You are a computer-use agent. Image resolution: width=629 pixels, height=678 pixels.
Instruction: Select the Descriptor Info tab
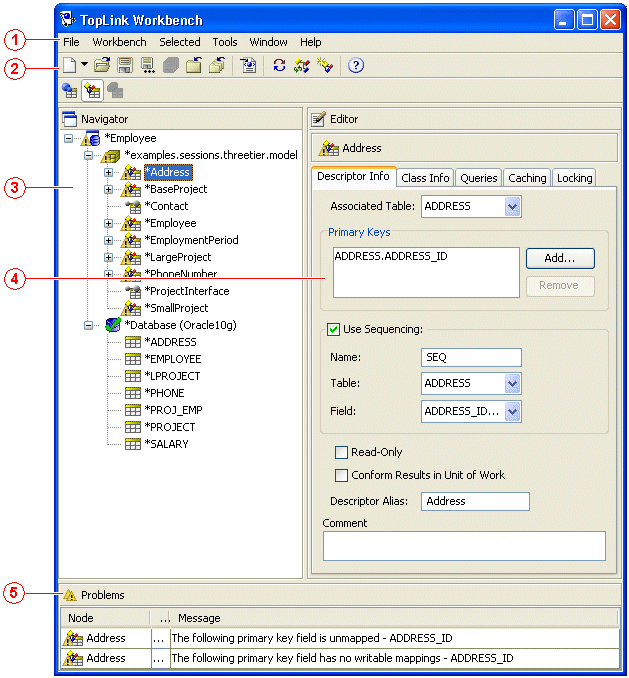click(353, 176)
